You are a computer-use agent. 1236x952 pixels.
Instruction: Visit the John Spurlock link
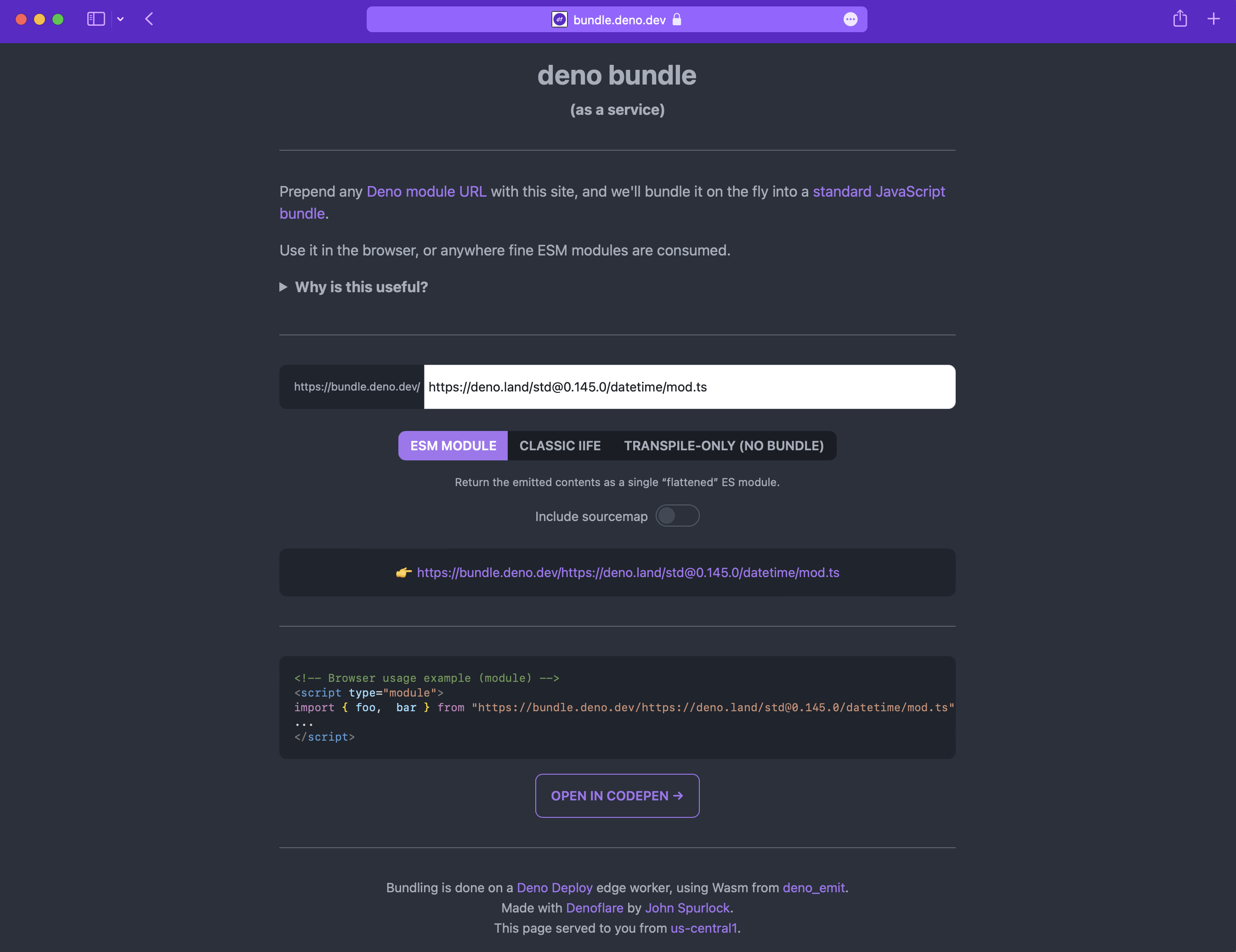click(687, 908)
